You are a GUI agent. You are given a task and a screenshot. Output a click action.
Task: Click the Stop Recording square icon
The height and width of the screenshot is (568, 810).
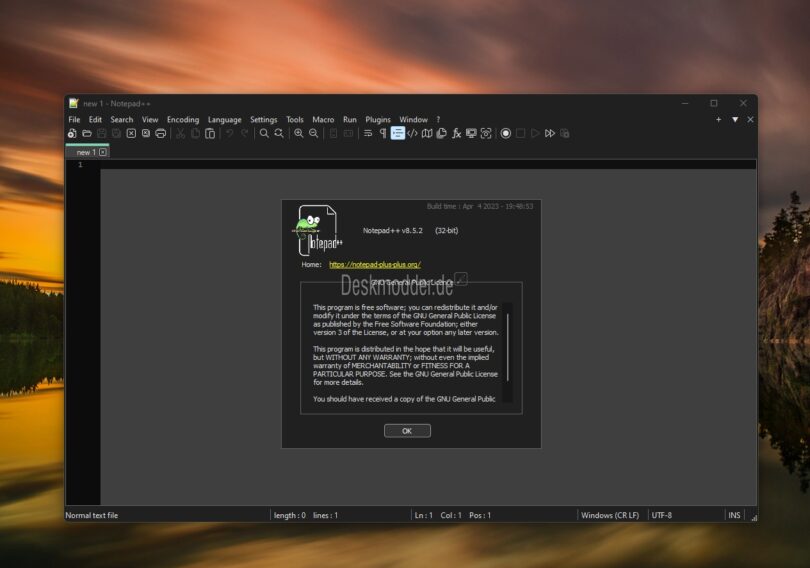click(x=521, y=133)
